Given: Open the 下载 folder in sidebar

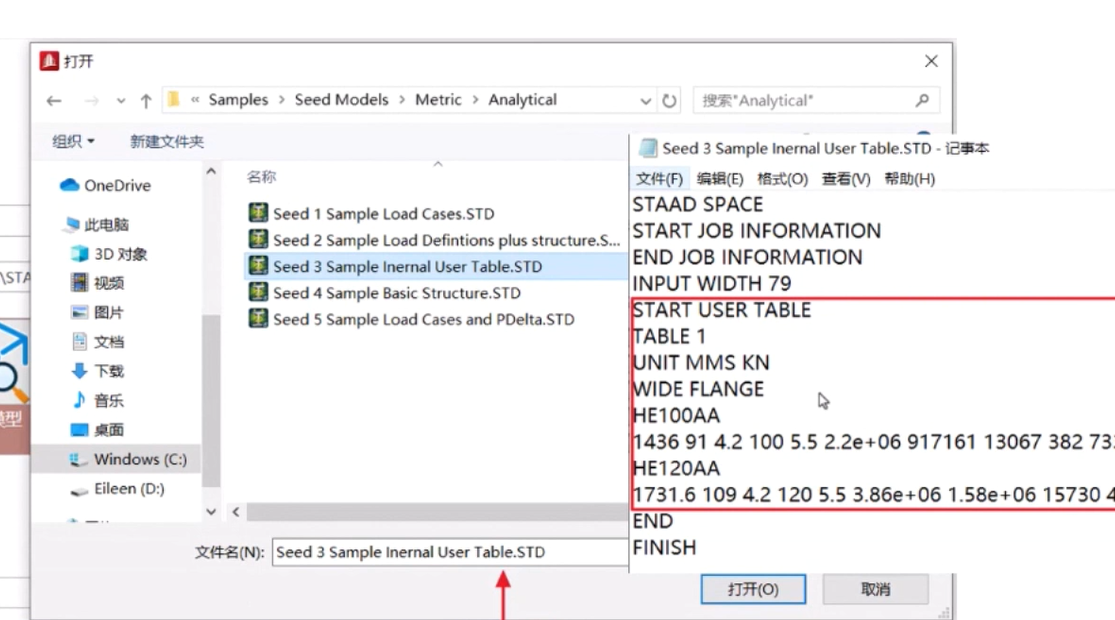Looking at the screenshot, I should 98,371.
